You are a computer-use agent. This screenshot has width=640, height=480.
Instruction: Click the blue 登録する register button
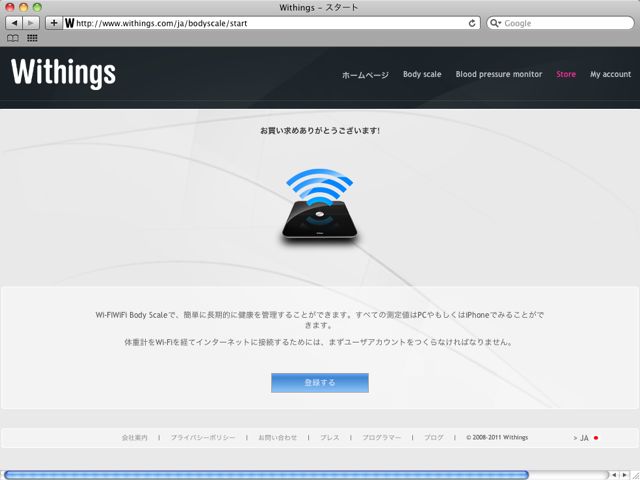click(x=320, y=383)
